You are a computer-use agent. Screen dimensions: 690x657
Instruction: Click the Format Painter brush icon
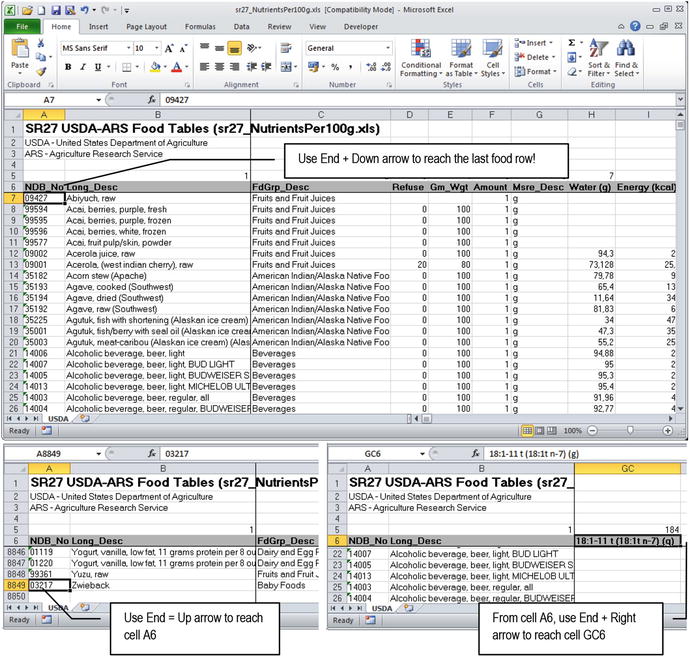coord(41,71)
